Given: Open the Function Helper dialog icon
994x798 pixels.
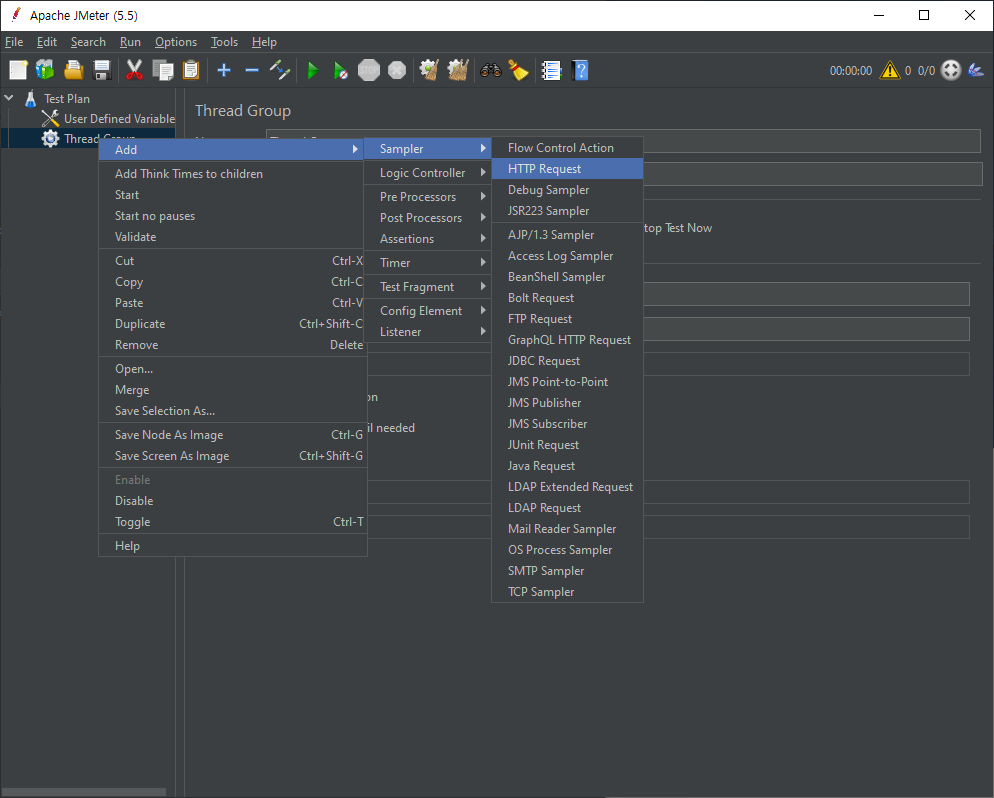Looking at the screenshot, I should 551,70.
